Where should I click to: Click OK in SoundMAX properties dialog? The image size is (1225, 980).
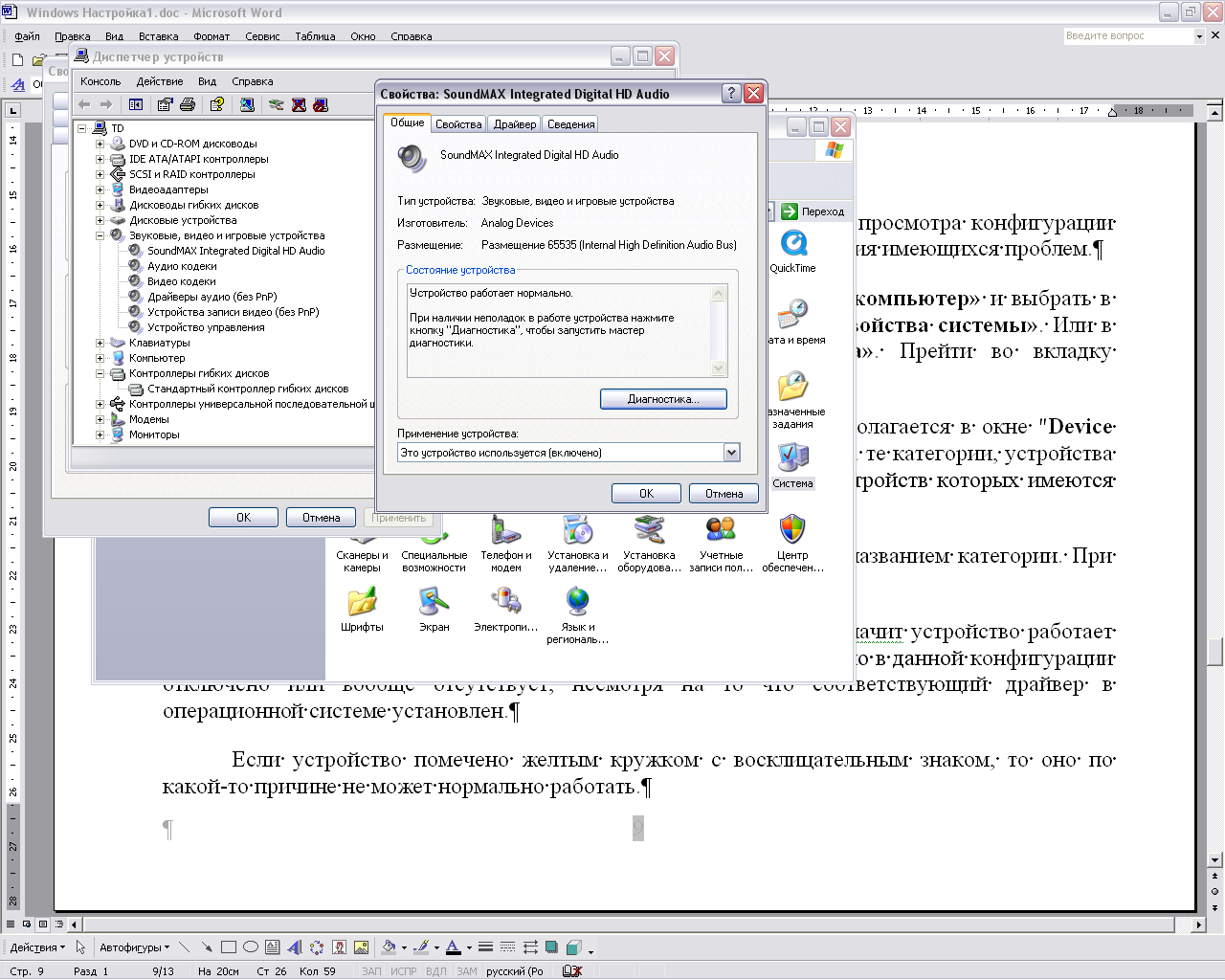coord(646,494)
